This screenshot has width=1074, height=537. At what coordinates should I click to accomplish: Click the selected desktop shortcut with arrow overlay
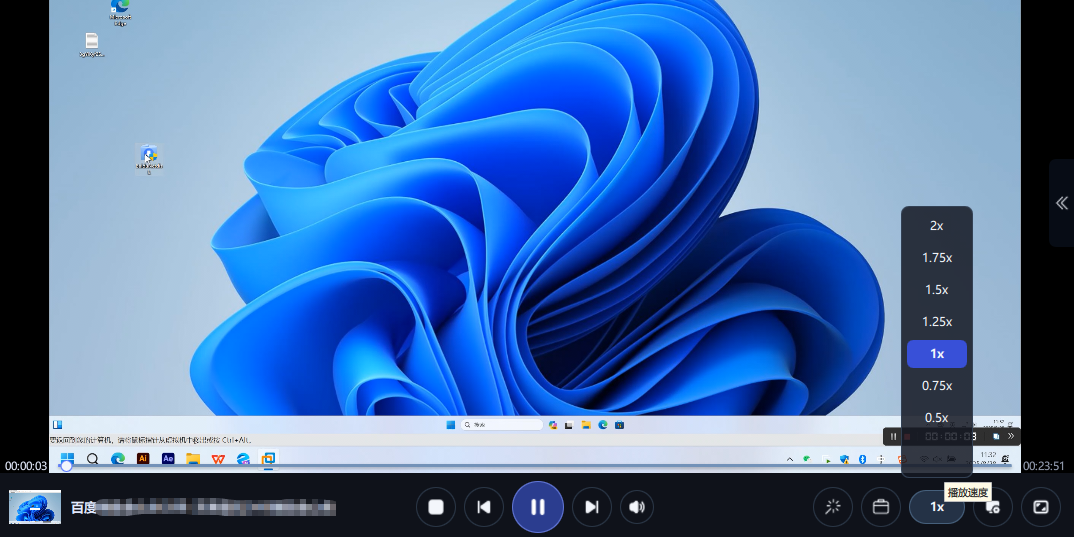pyautogui.click(x=149, y=160)
